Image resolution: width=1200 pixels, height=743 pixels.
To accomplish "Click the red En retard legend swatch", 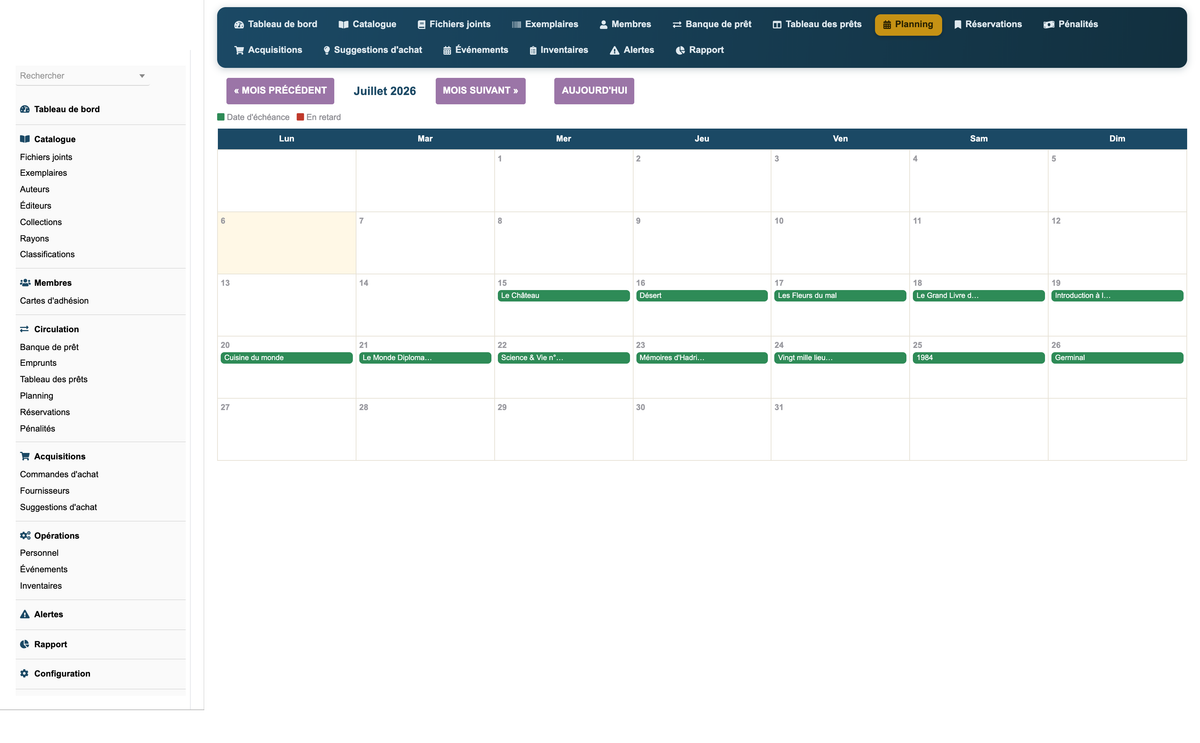I will click(x=300, y=117).
